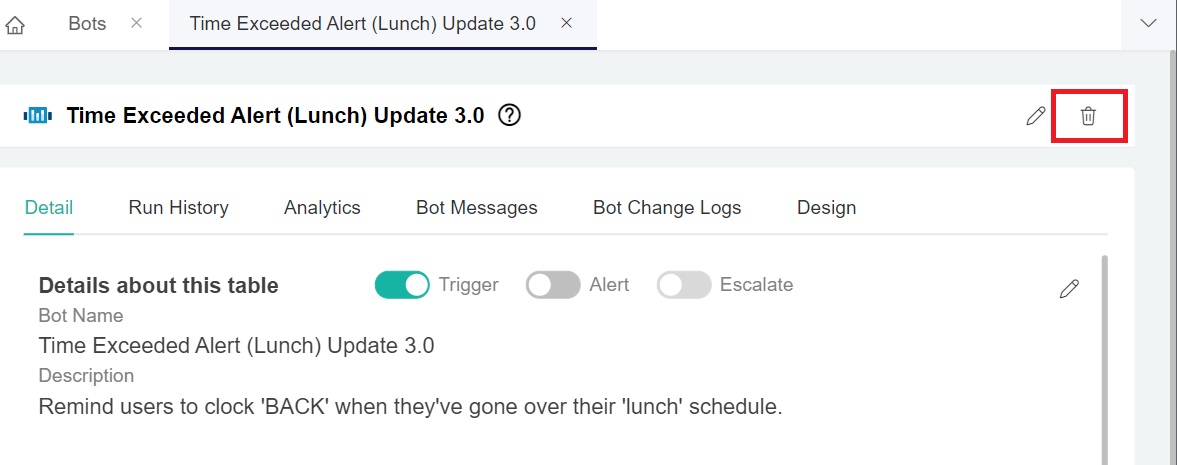Viewport: 1177px width, 465px height.
Task: Close the Bots tab
Action: click(x=137, y=23)
